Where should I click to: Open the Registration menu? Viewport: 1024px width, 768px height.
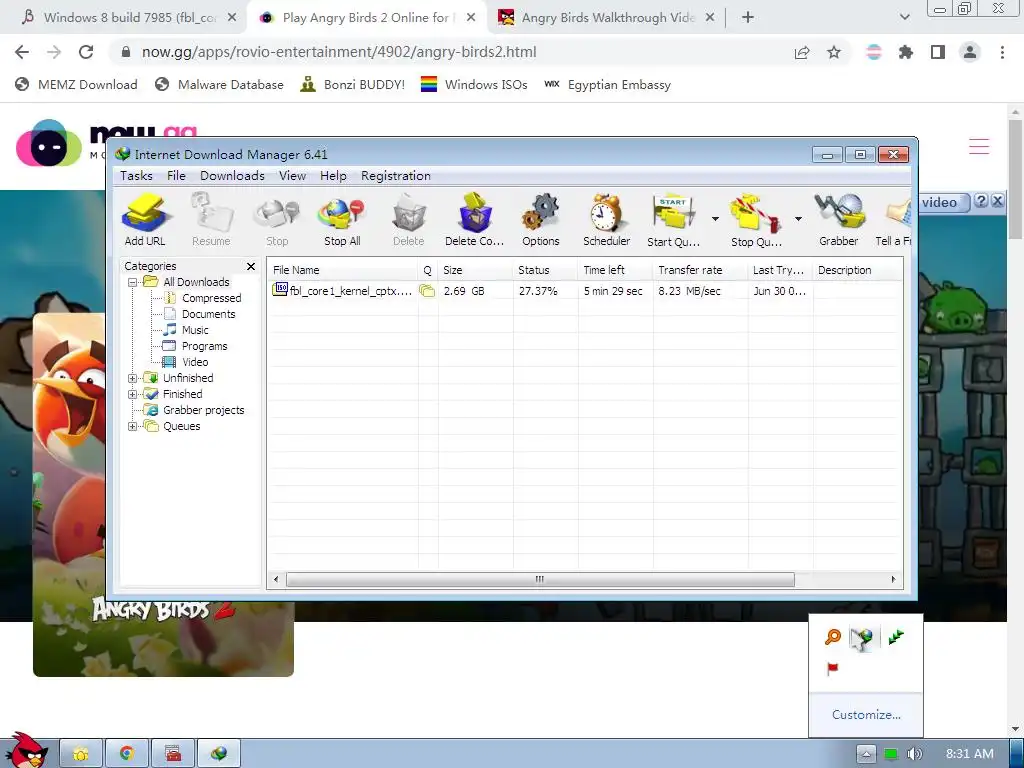click(x=396, y=176)
